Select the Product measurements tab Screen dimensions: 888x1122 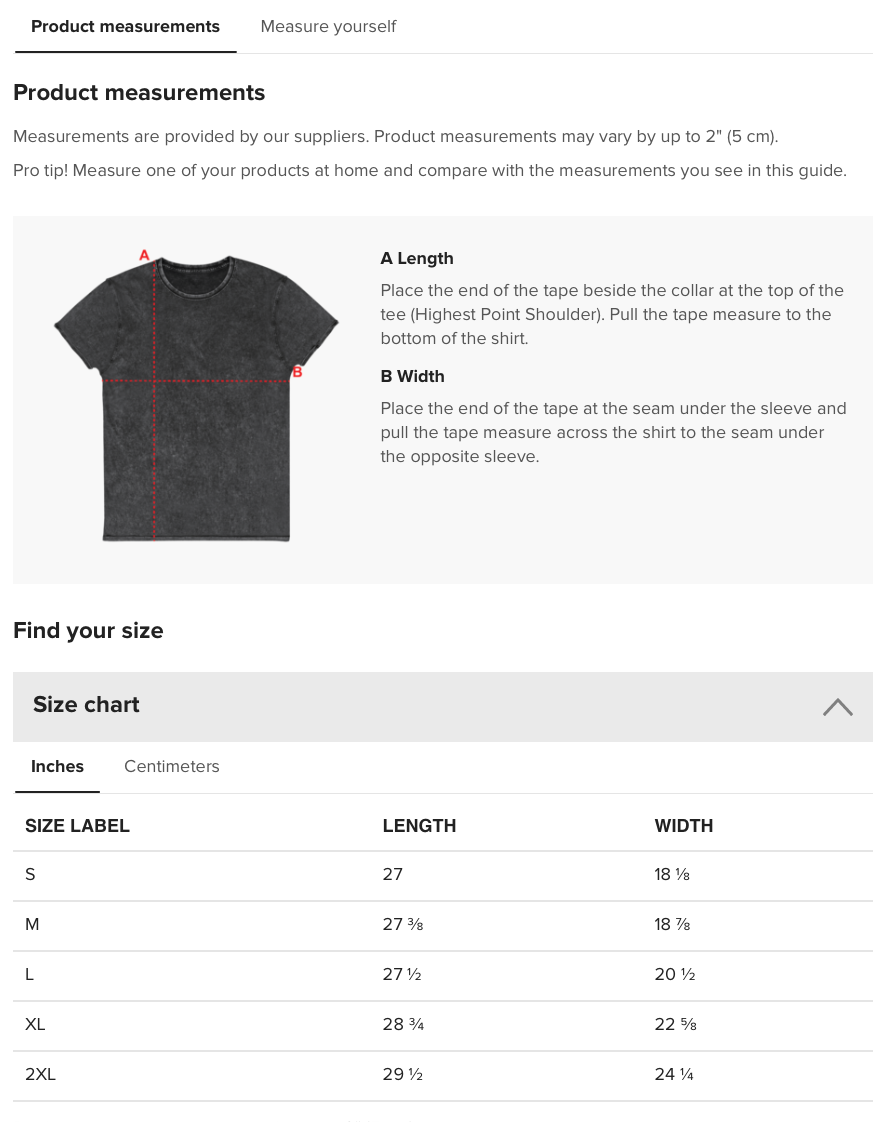click(x=125, y=27)
